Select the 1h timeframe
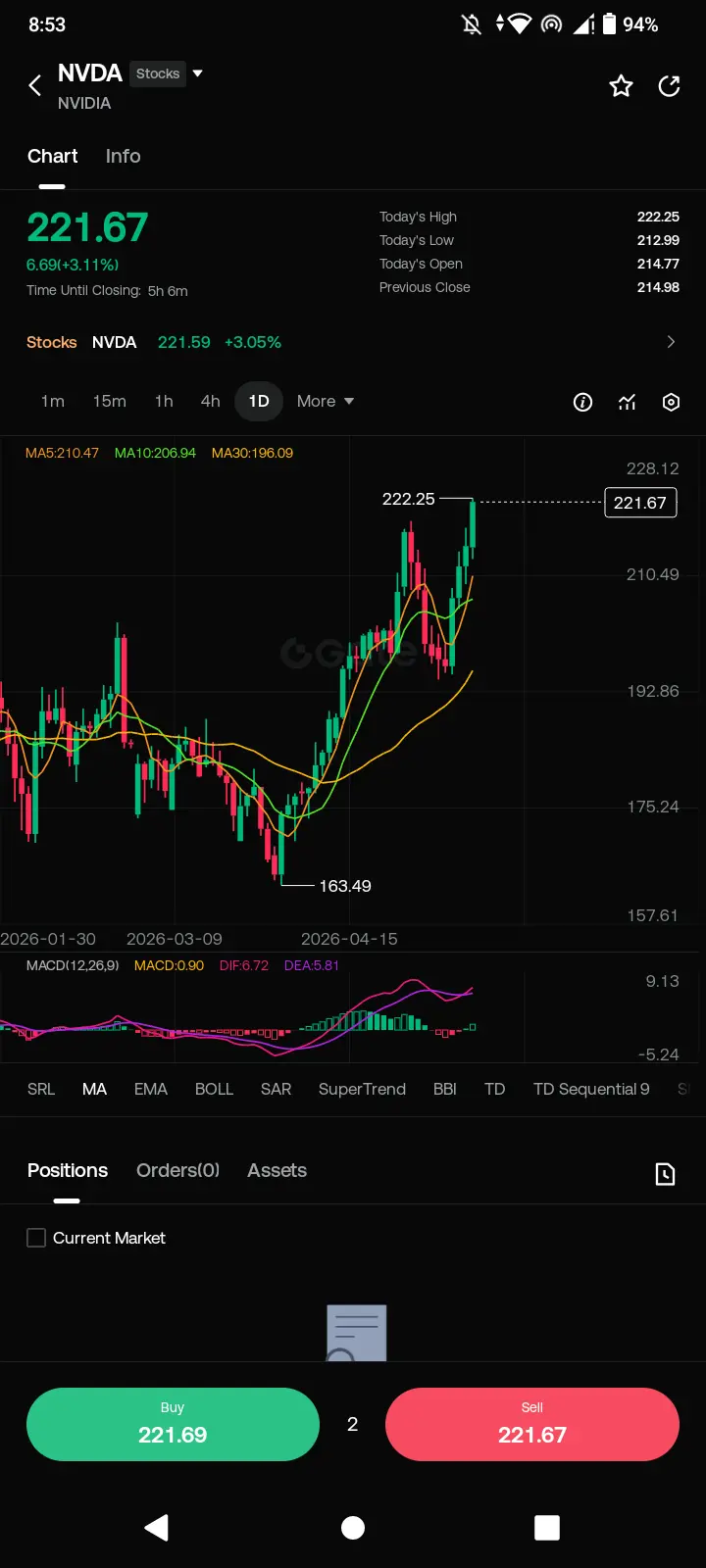This screenshot has width=706, height=1568. click(x=164, y=401)
